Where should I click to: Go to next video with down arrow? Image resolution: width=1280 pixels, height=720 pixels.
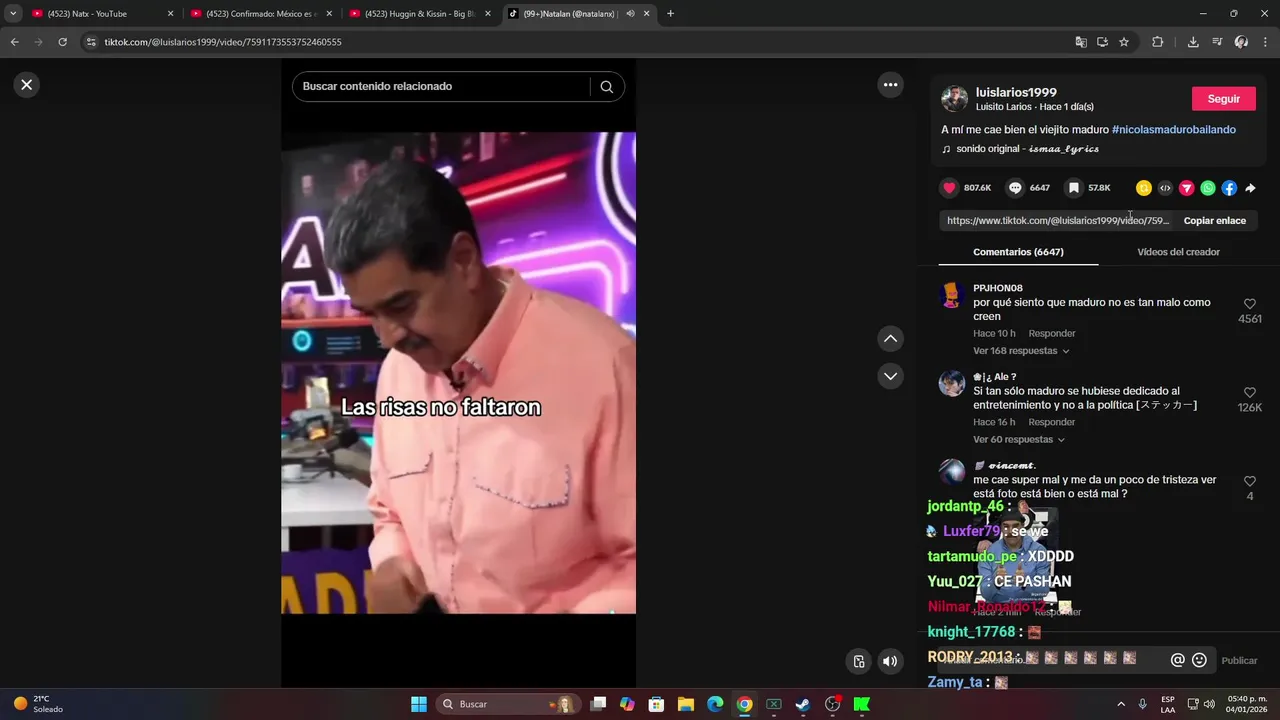click(890, 376)
